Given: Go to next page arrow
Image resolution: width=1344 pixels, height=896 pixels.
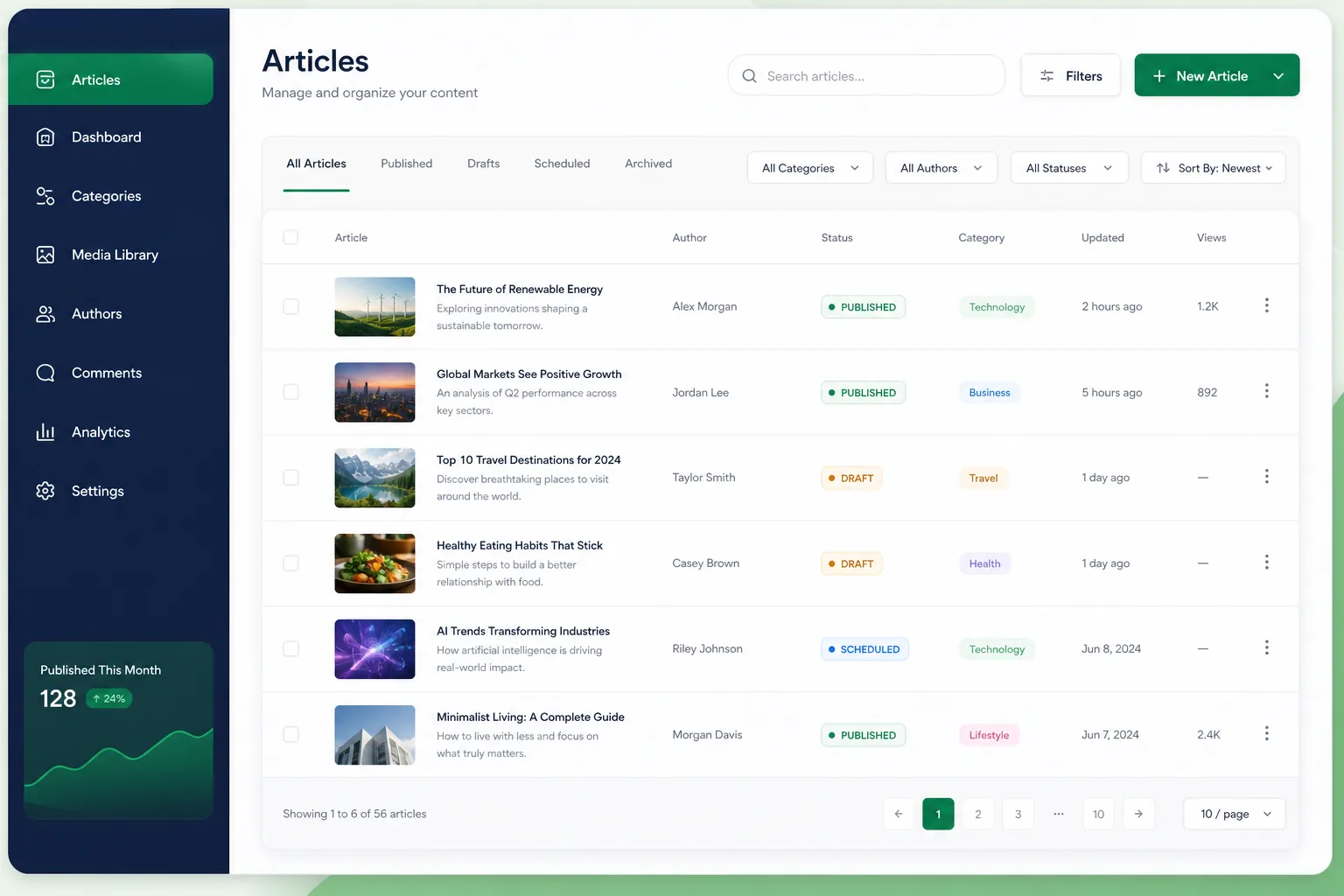Looking at the screenshot, I should pyautogui.click(x=1138, y=814).
